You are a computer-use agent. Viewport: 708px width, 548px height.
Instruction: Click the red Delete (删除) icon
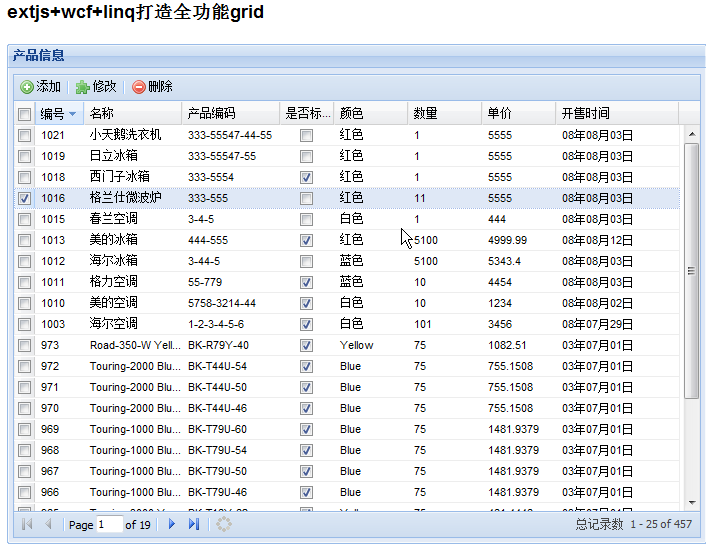[x=139, y=87]
